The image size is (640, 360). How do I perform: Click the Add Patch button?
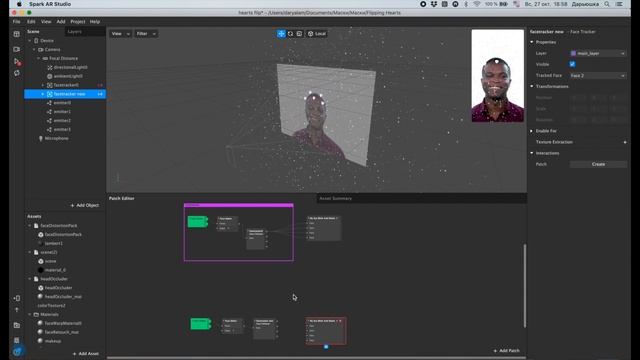tap(506, 351)
